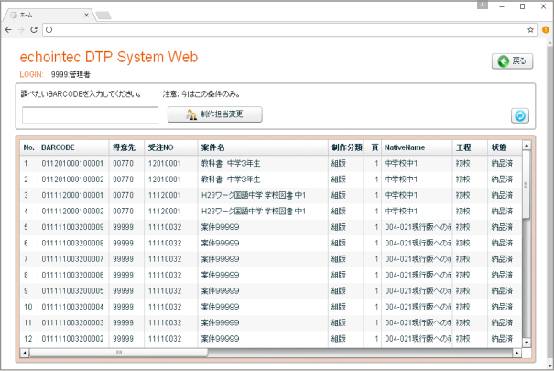Click '初校' process cell in row 6
The image size is (554, 371).
point(463,243)
